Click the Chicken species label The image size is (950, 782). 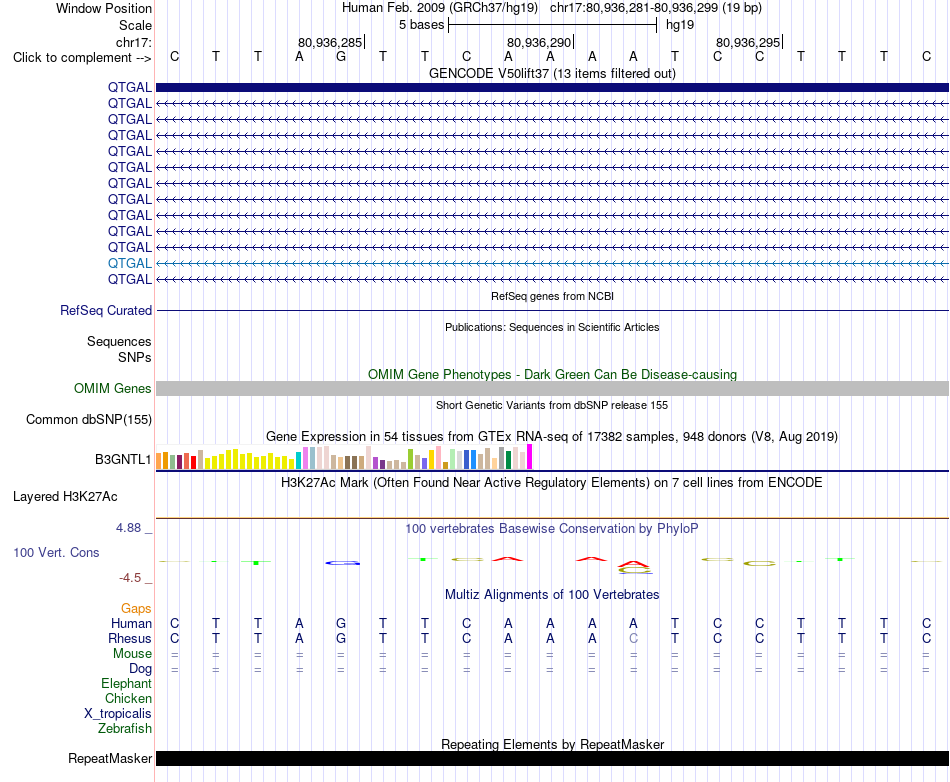[x=128, y=698]
